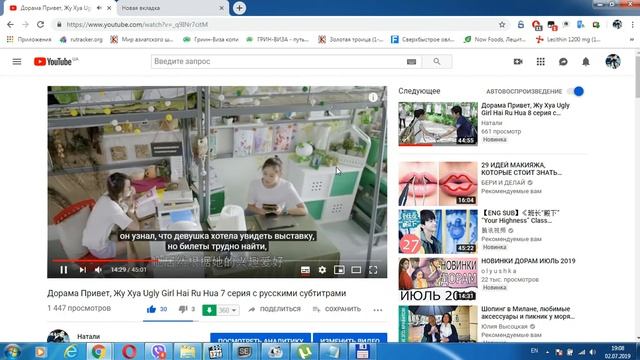Click the Посмотреть аналитику button

point(260,338)
